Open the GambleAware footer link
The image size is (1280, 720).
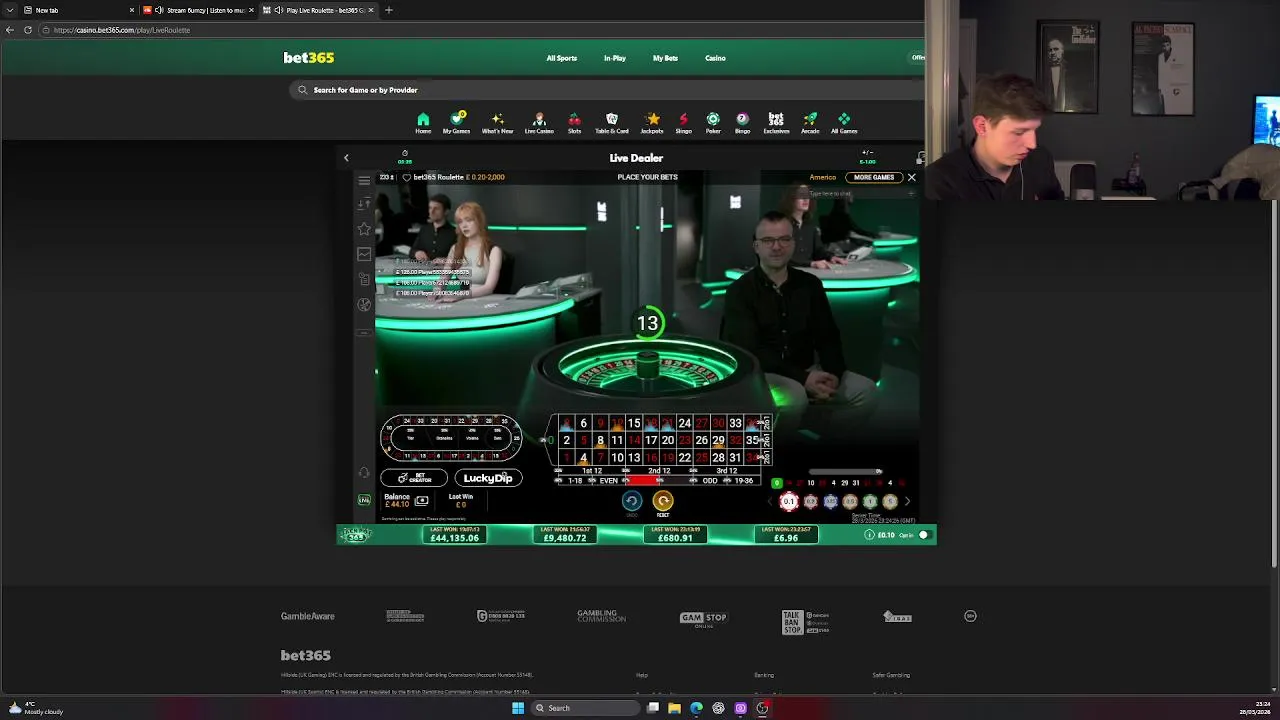(308, 616)
